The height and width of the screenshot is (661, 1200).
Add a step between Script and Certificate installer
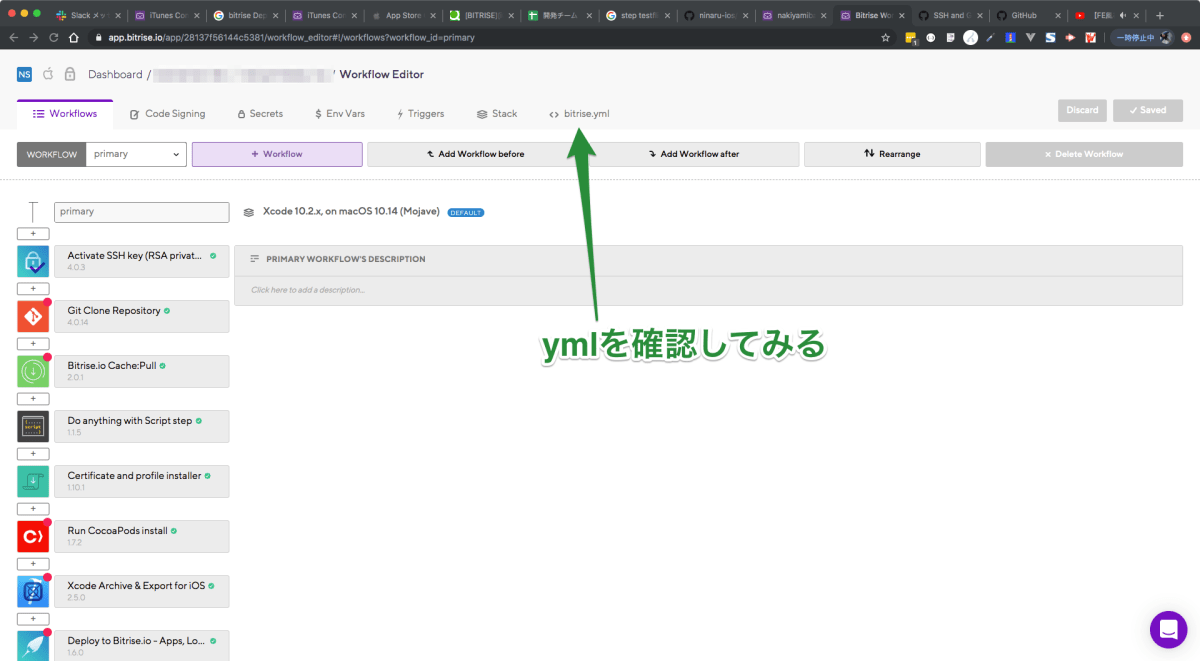coord(33,453)
